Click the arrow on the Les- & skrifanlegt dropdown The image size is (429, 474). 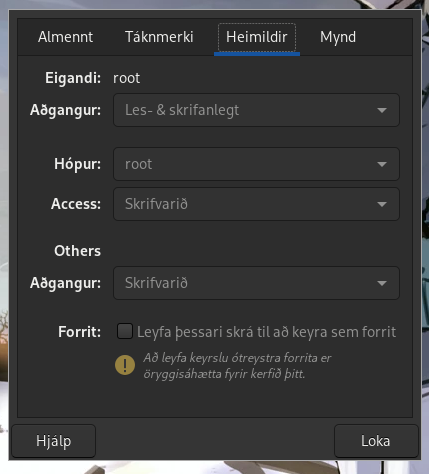[382, 110]
